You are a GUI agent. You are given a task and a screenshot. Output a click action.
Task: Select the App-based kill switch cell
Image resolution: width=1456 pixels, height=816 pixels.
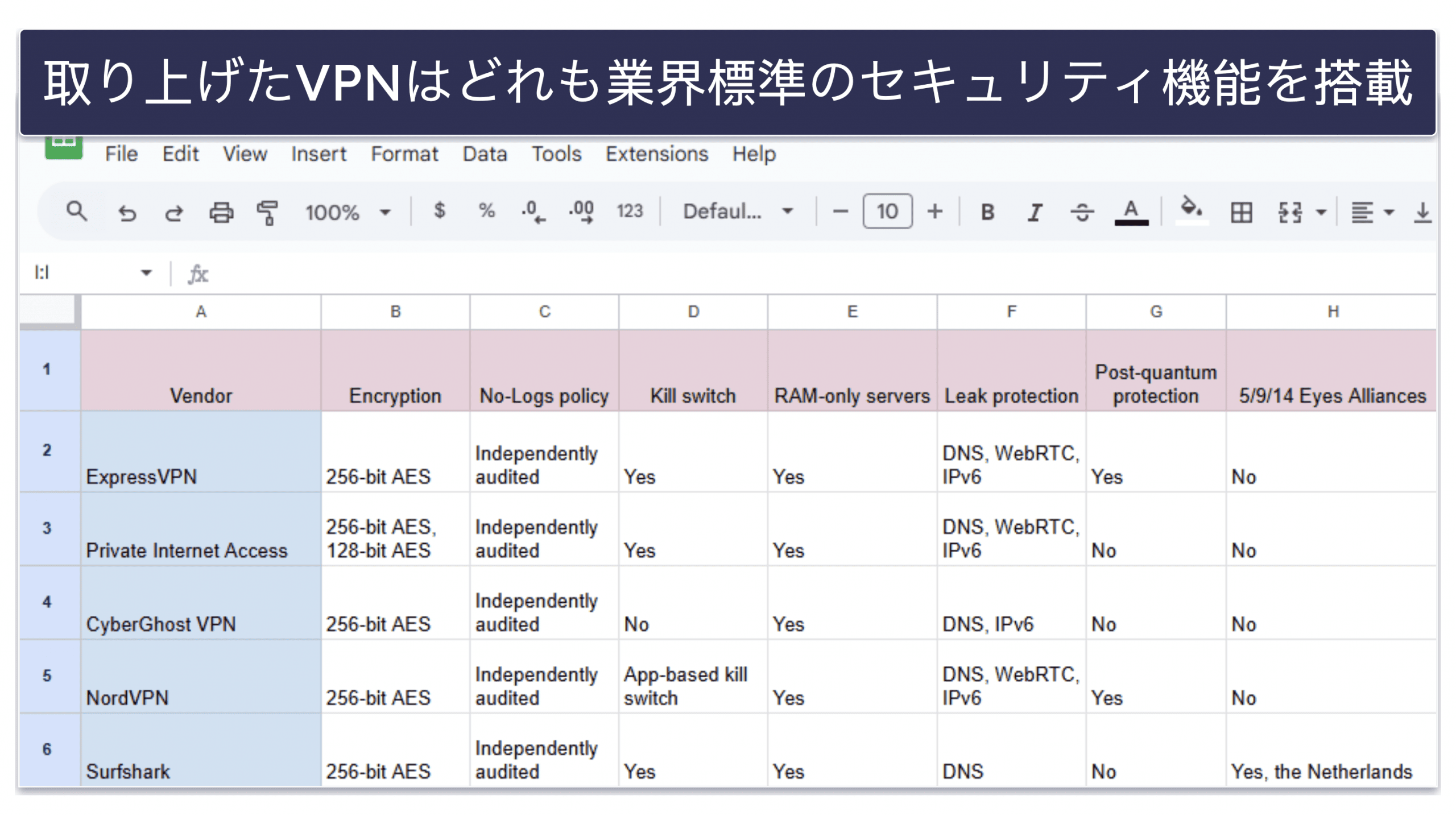(x=693, y=676)
